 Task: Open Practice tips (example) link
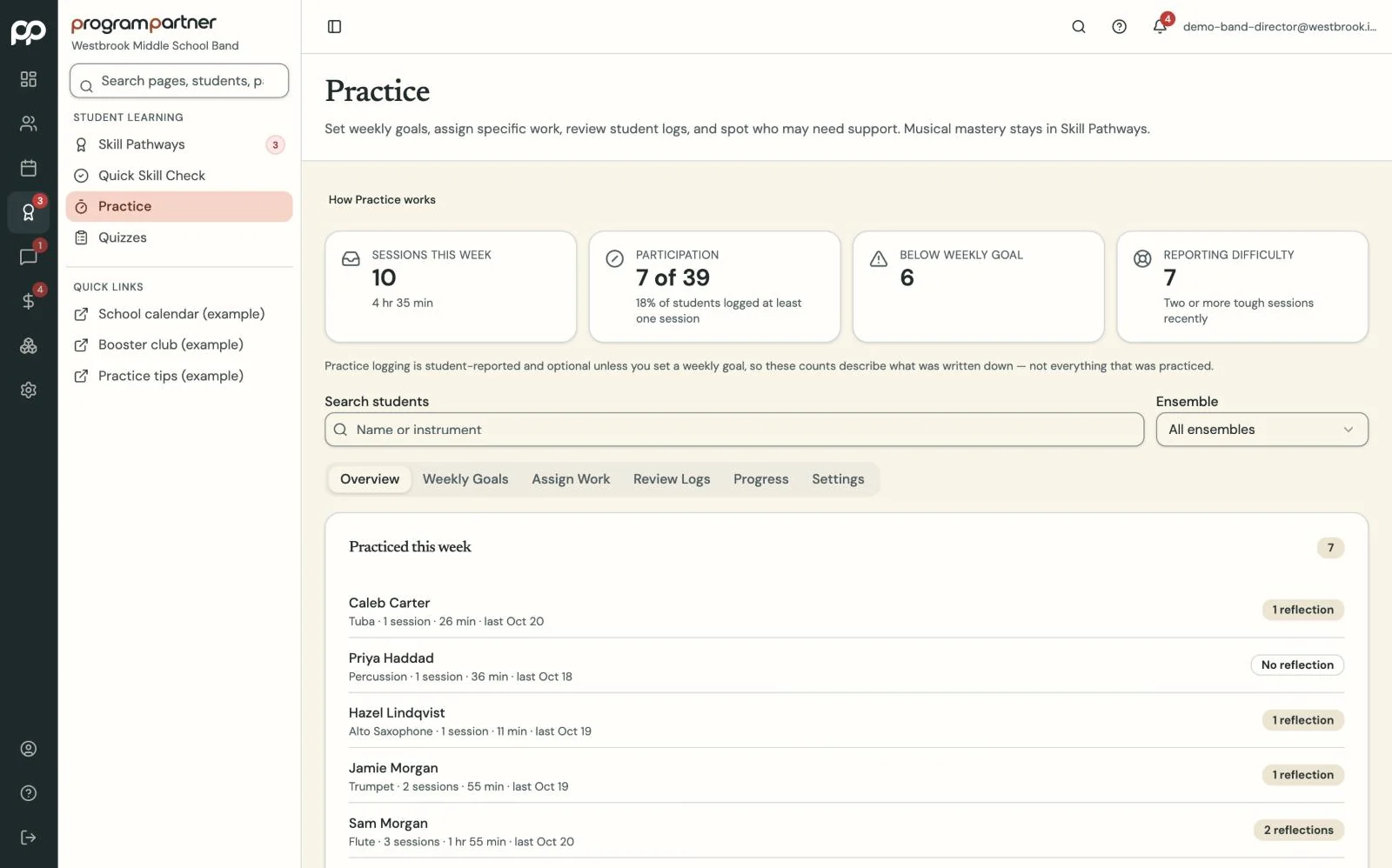click(179, 376)
